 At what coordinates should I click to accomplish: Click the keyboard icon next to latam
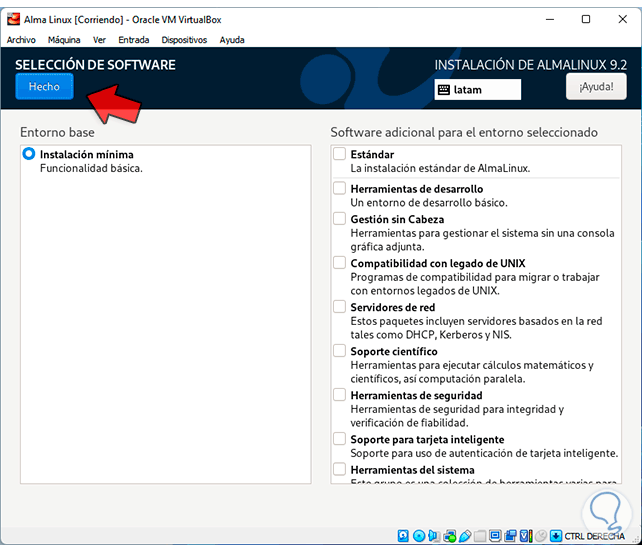pos(444,90)
